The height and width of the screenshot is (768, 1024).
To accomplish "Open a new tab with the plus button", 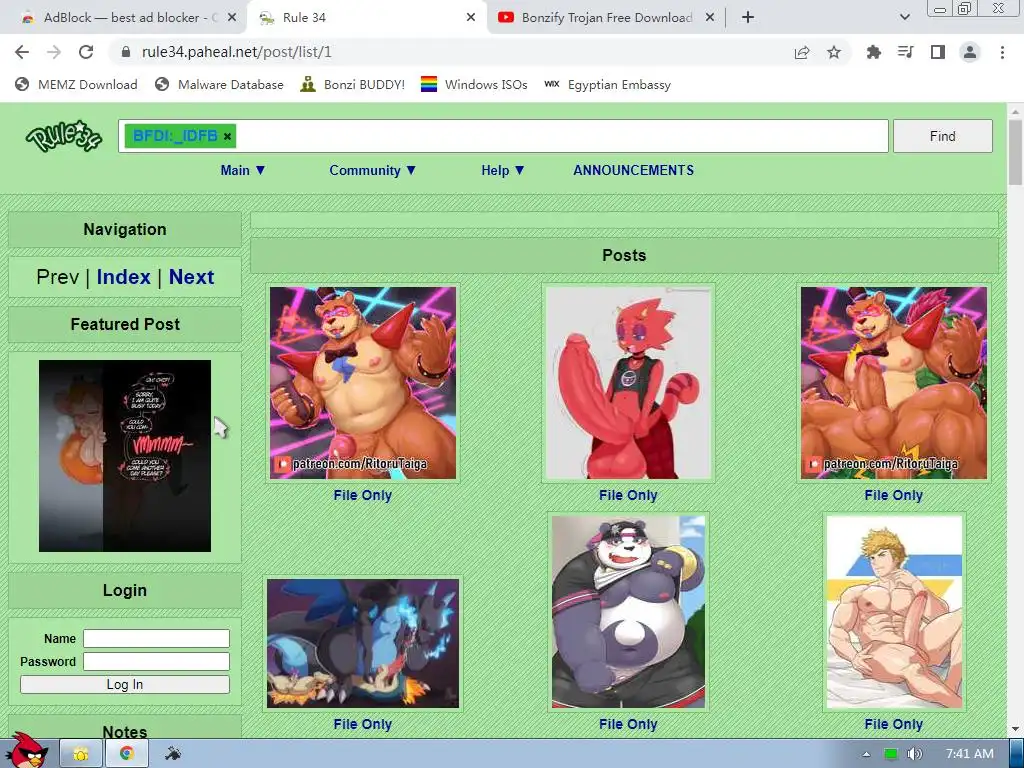I will click(748, 18).
